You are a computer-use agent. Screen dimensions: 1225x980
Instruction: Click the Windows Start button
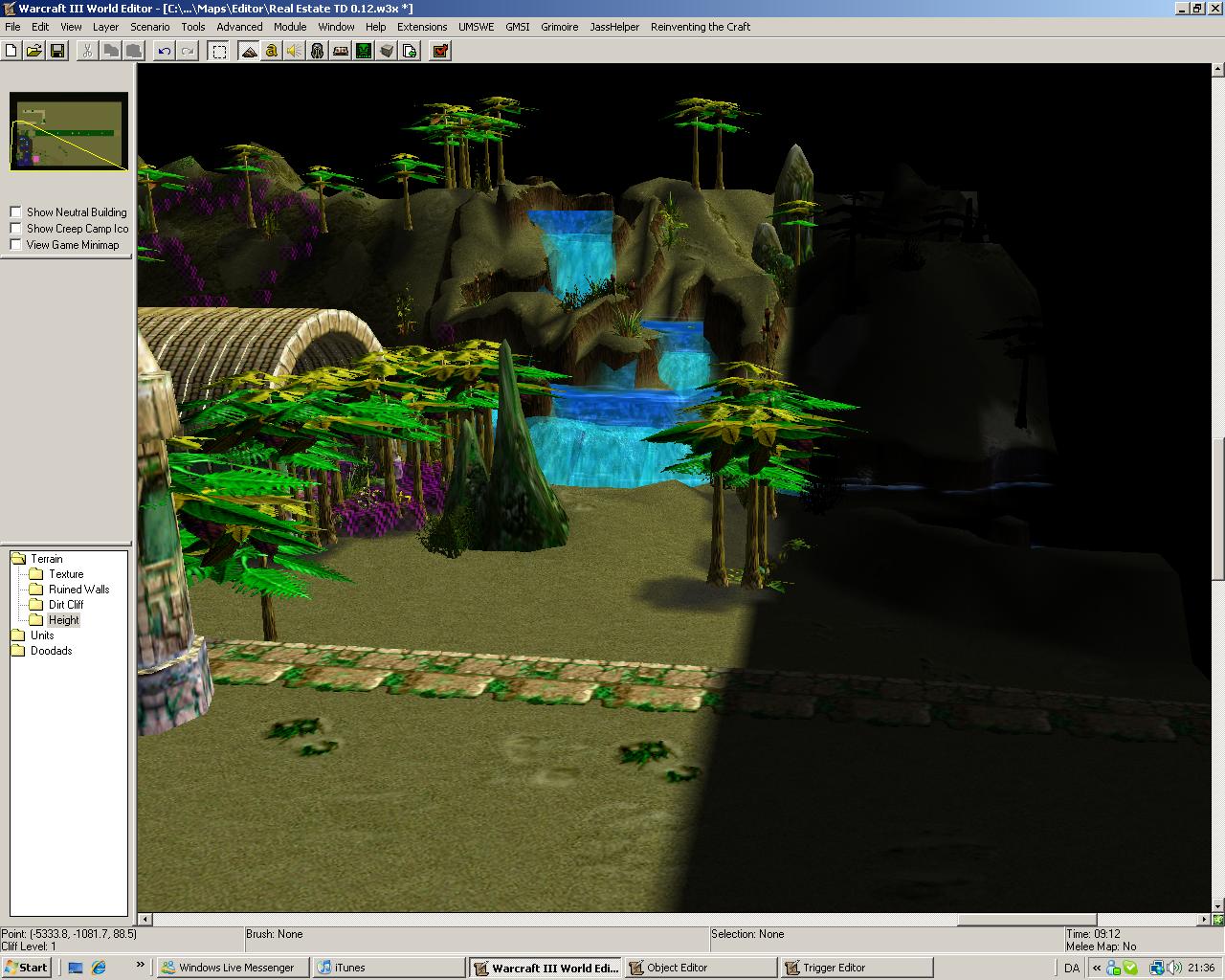coord(26,968)
